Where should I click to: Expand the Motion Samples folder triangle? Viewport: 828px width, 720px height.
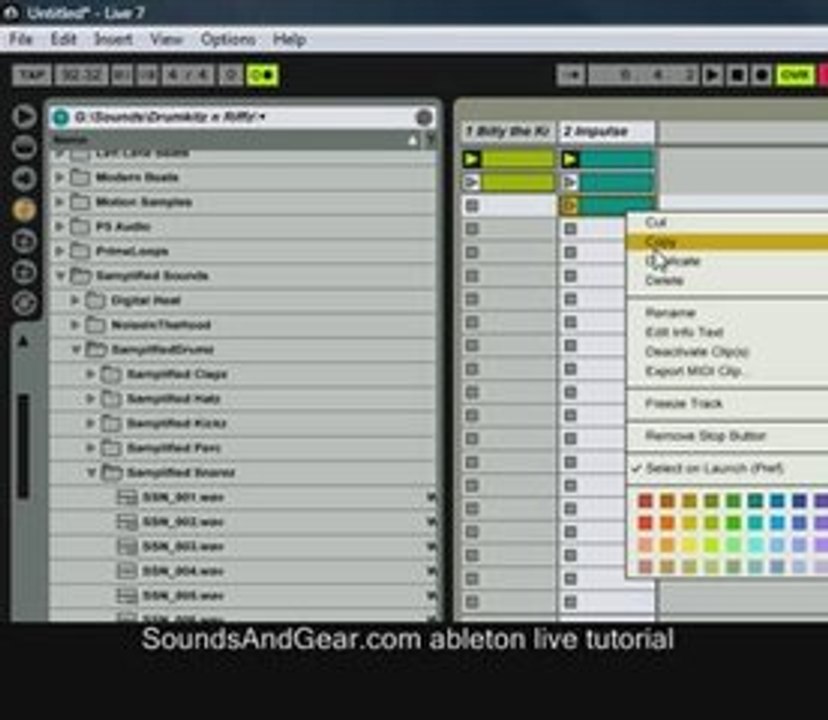click(59, 202)
